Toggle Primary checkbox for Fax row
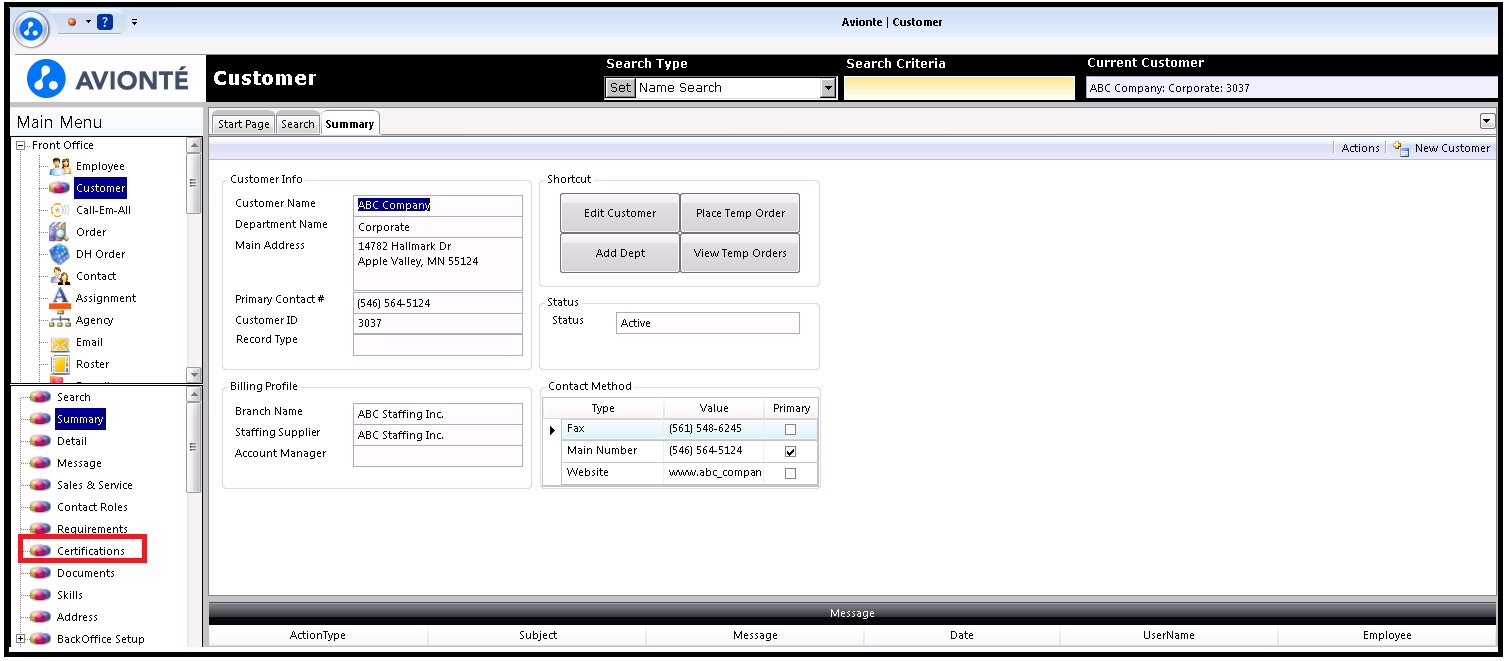The width and height of the screenshot is (1509, 661). tap(791, 429)
